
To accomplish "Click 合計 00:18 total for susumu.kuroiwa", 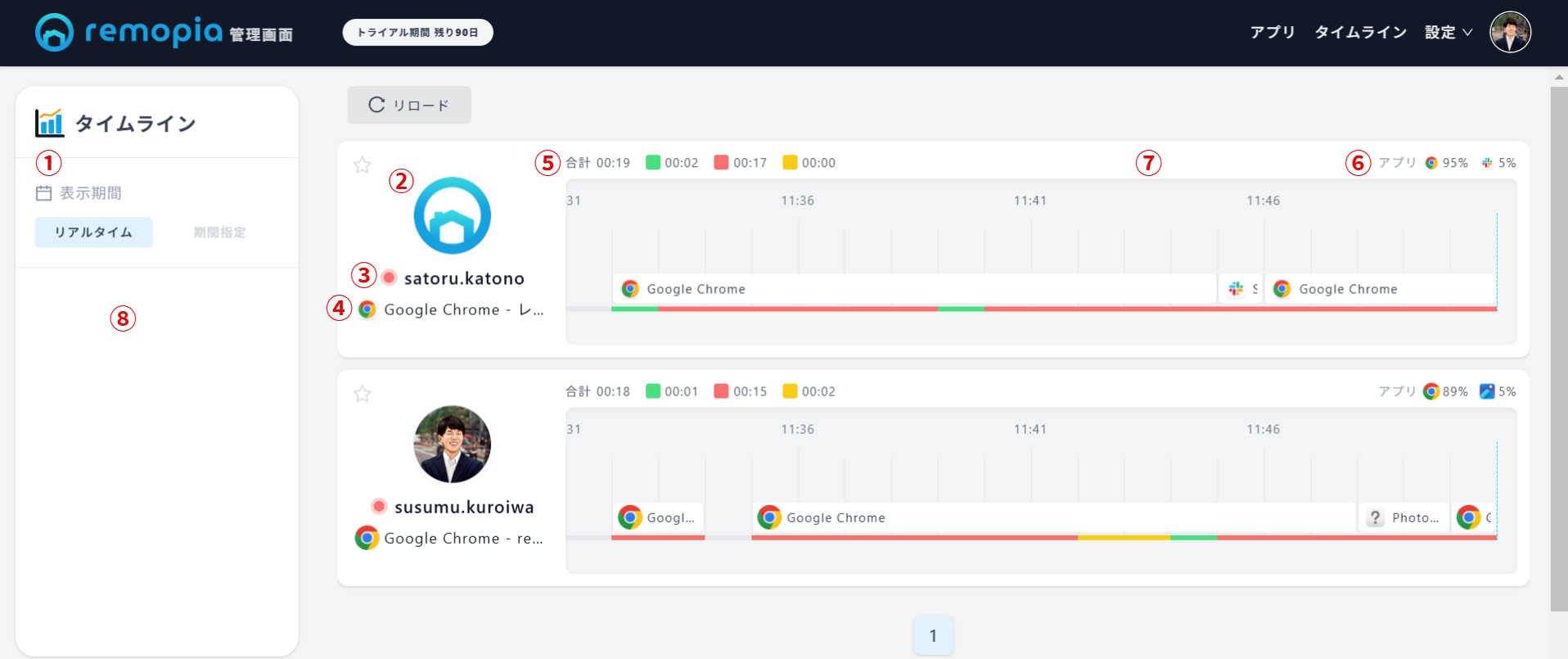I will pos(598,391).
